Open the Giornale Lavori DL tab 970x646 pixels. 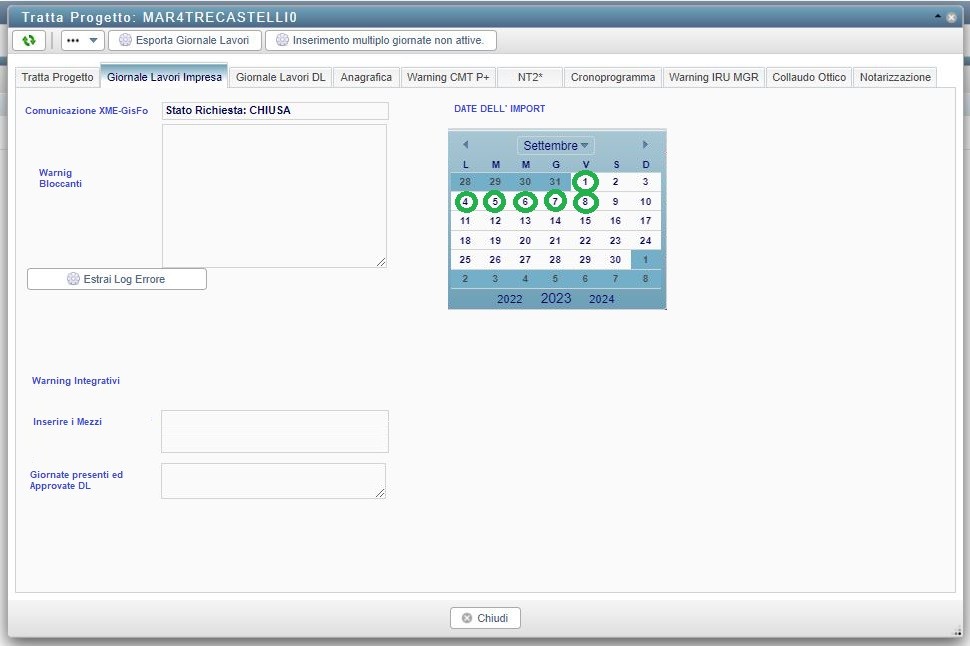[x=280, y=77]
